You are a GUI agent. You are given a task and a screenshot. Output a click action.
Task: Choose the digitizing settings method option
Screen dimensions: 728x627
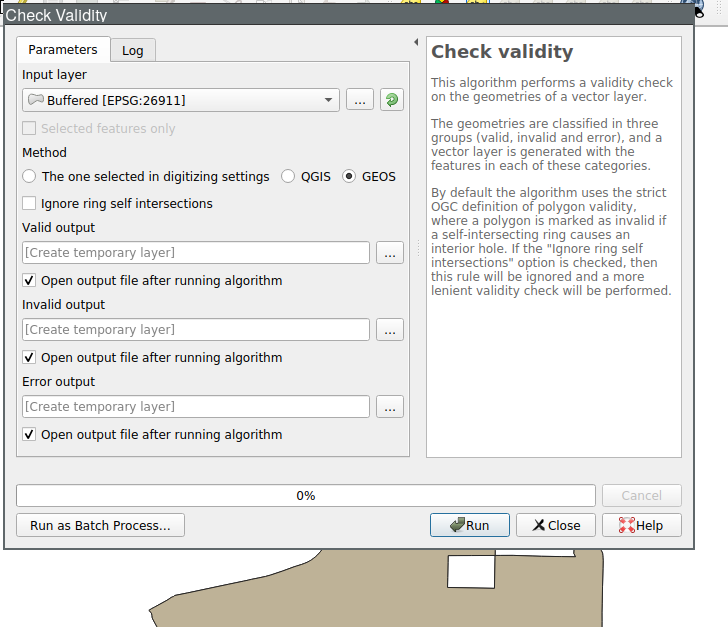tap(30, 177)
